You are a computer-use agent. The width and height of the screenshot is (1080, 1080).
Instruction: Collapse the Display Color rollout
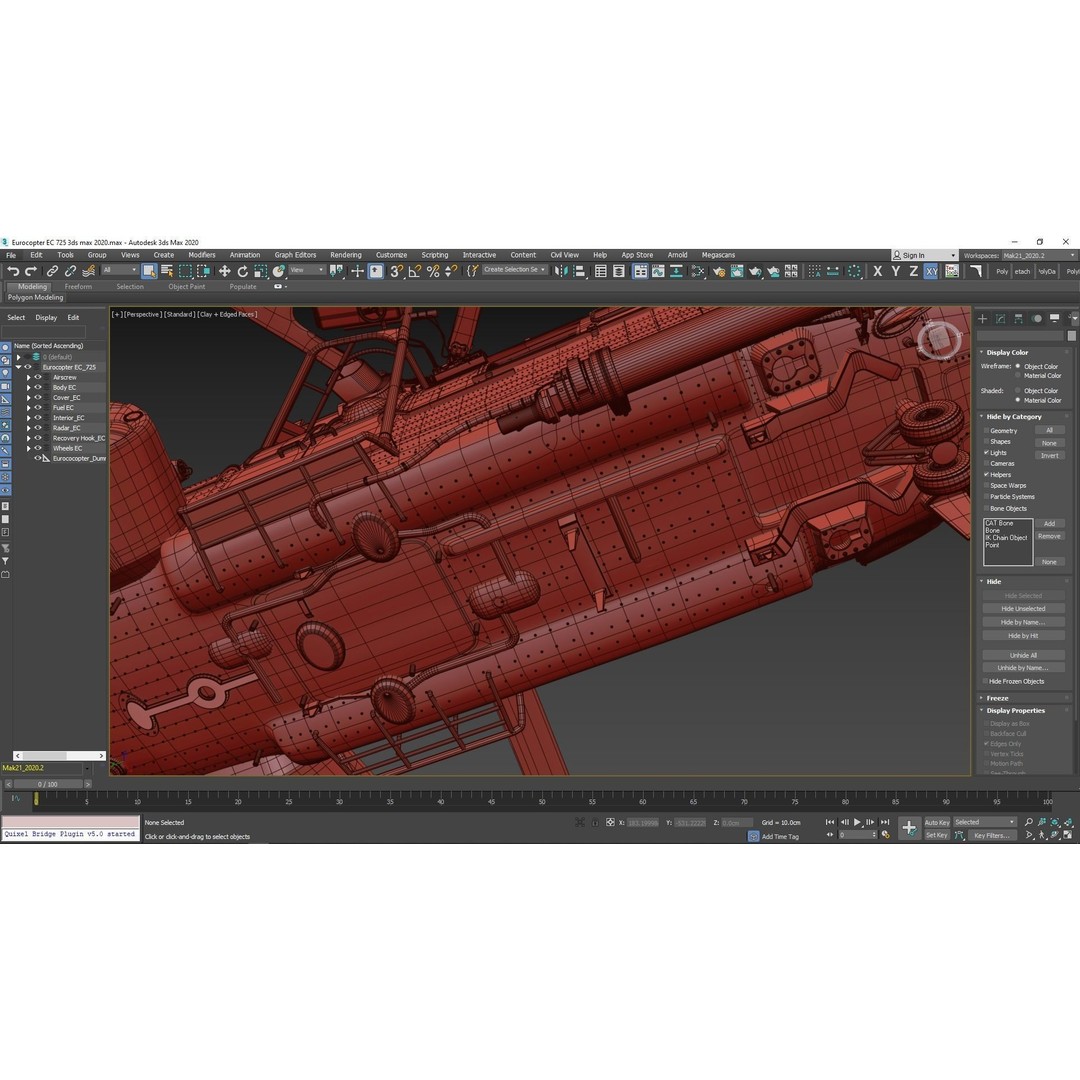[x=1007, y=352]
